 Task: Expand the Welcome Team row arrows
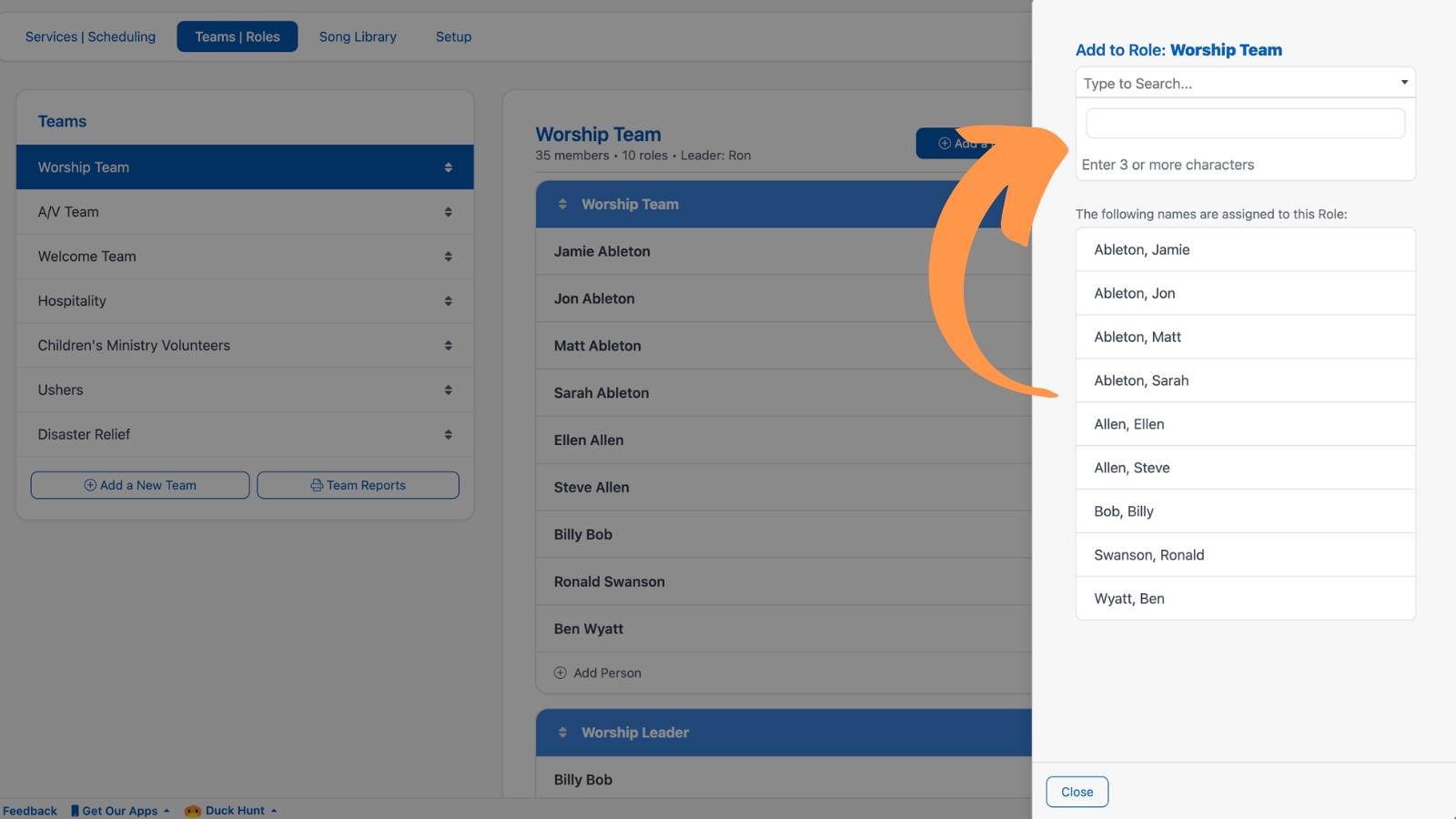coord(448,257)
